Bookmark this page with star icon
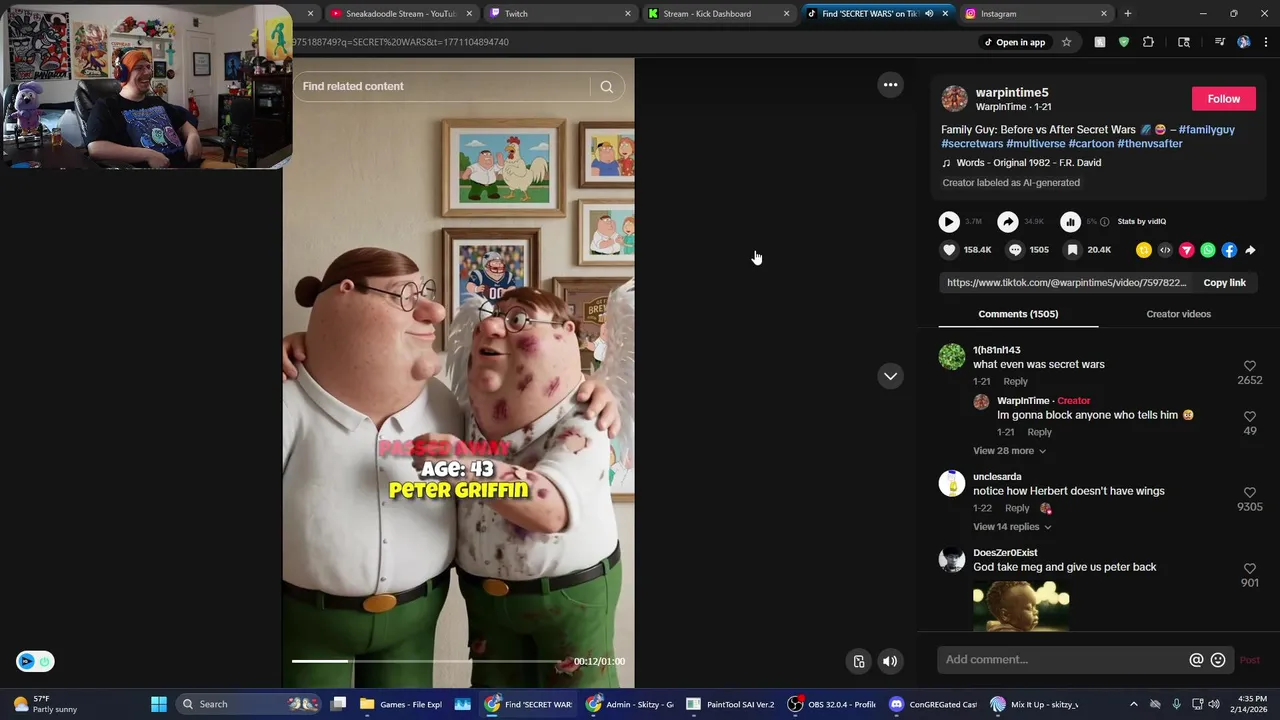The height and width of the screenshot is (720, 1280). pos(1066,42)
